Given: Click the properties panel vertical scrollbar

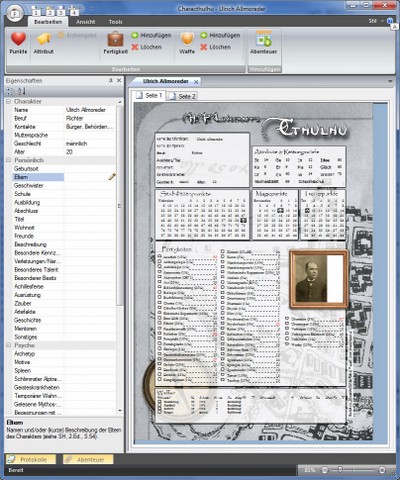Looking at the screenshot, I should point(120,205).
